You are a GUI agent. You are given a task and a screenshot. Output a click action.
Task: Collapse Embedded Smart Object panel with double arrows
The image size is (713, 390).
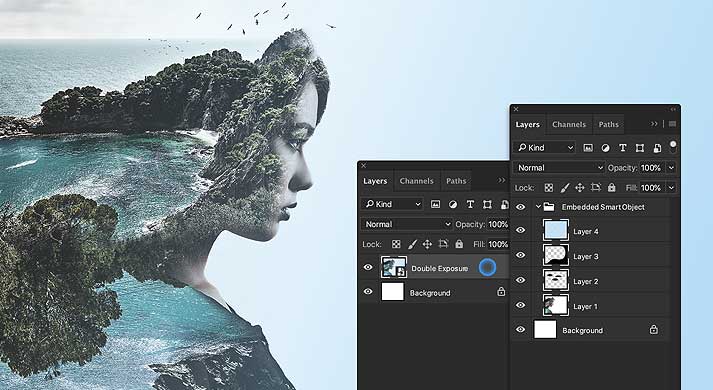point(673,109)
